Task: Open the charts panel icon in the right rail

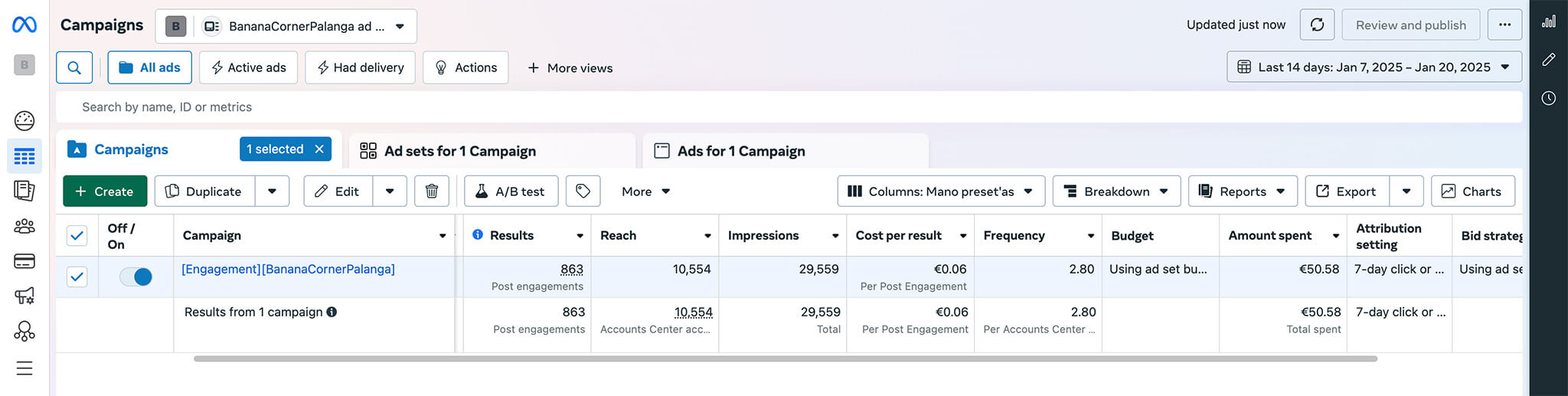Action: tap(1549, 21)
